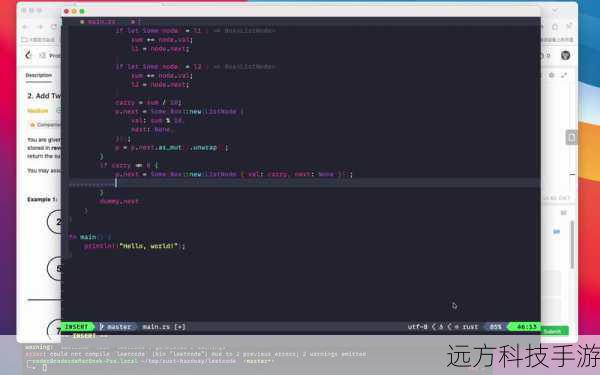Place cursor on 'carry = sum / 10;' line
The width and height of the screenshot is (600, 375).
pos(148,103)
